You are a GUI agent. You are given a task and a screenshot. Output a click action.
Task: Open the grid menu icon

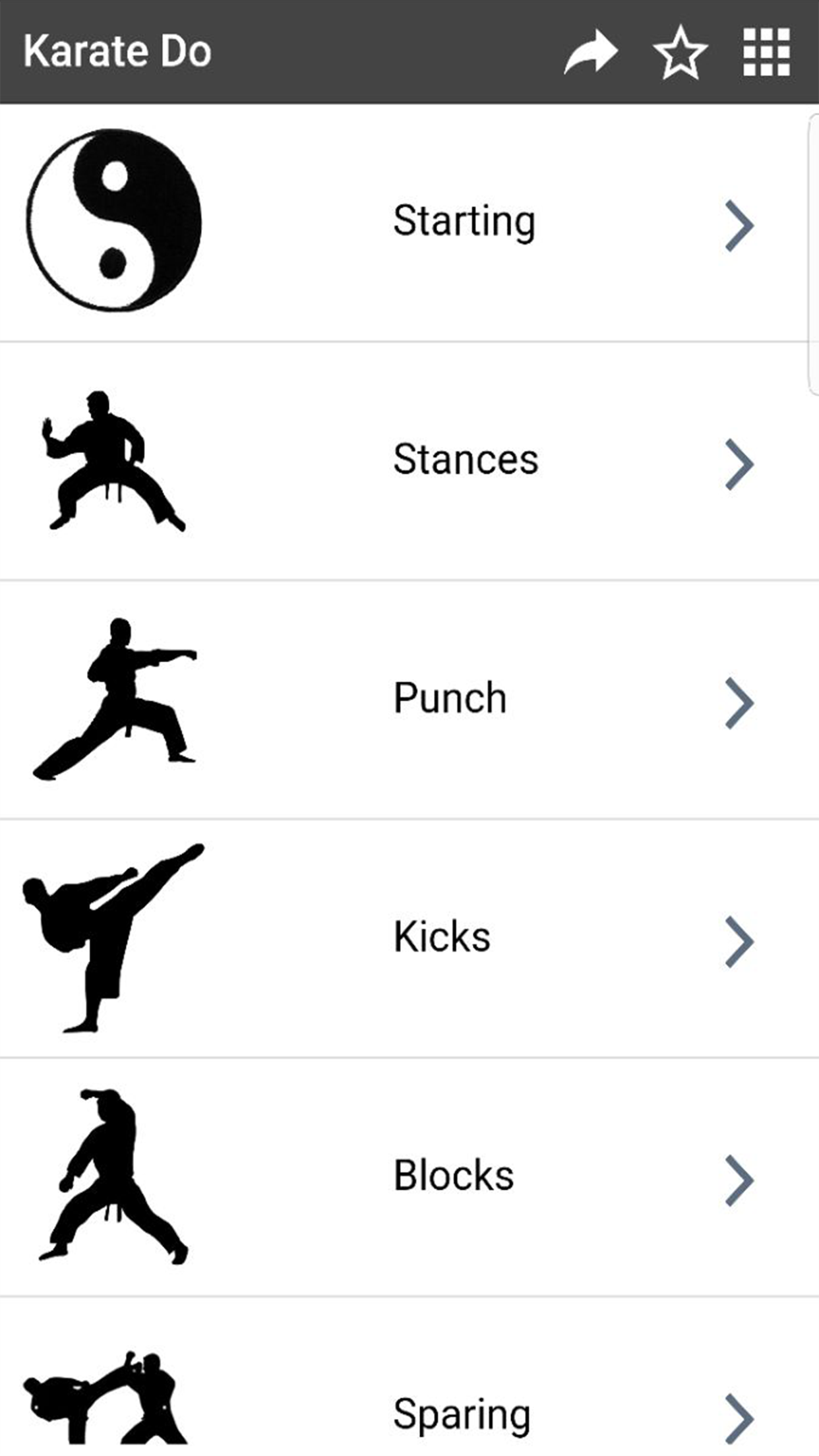tap(766, 52)
